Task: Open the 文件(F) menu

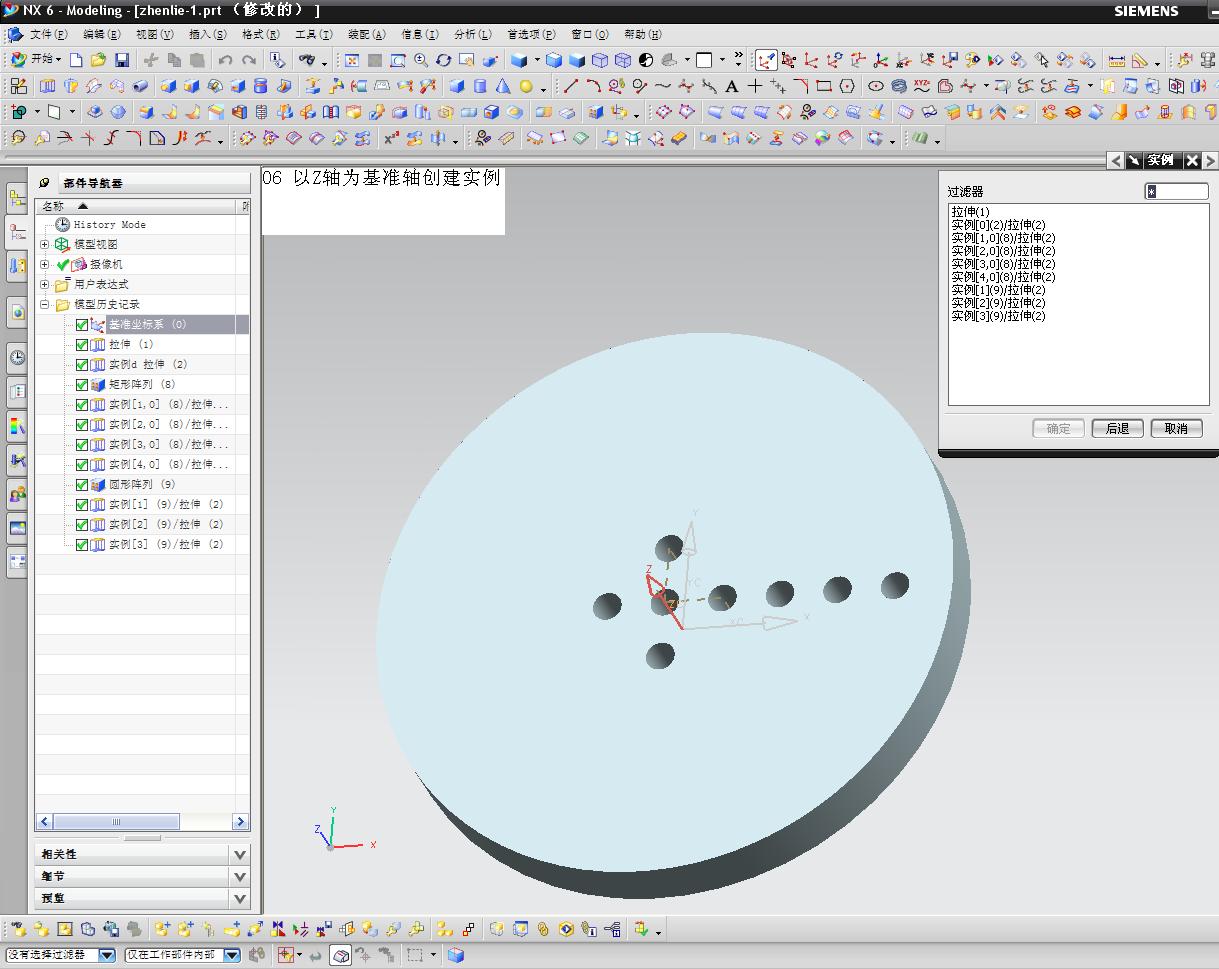Action: pos(49,34)
